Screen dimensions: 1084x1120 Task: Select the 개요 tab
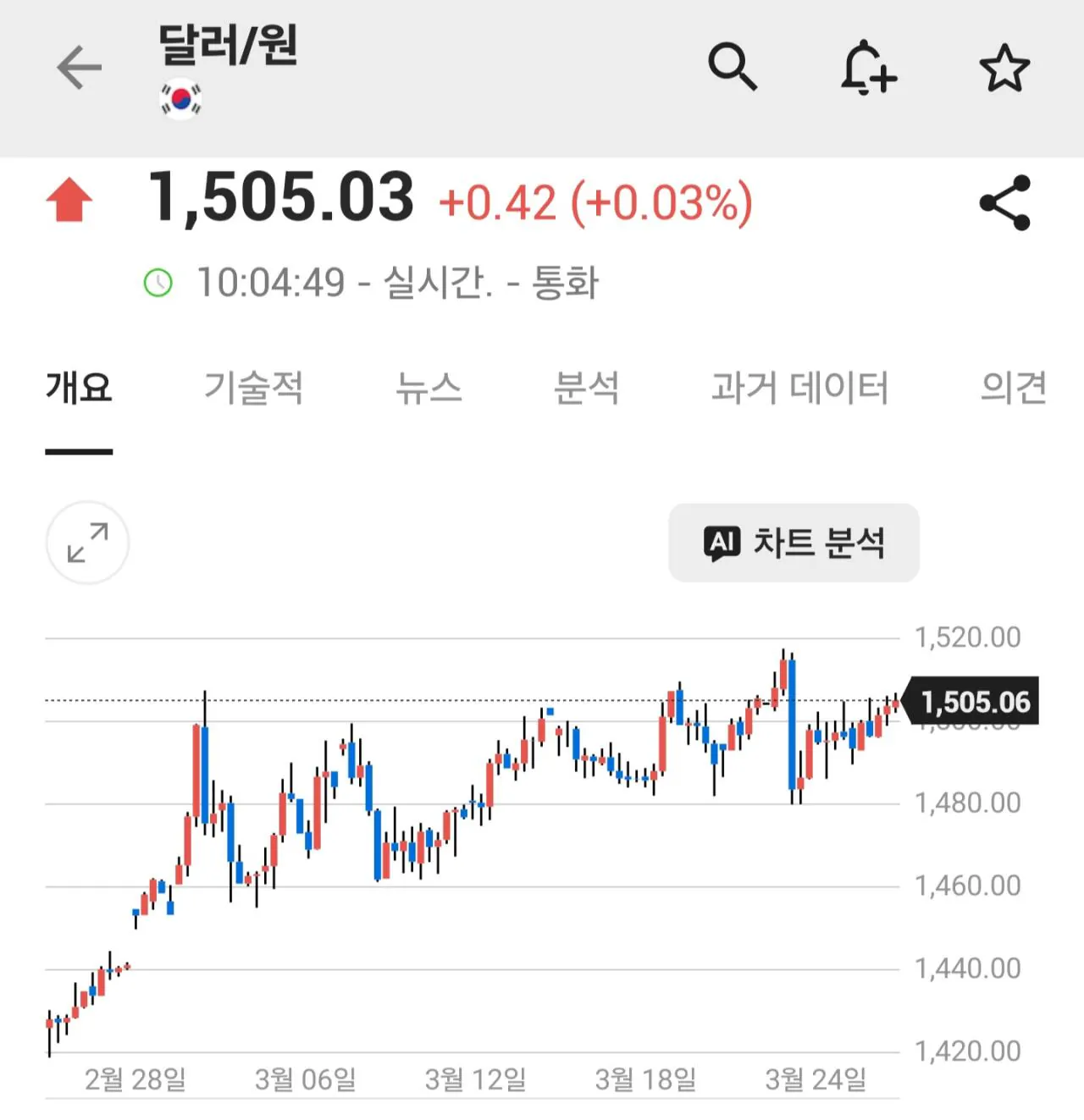(x=79, y=388)
